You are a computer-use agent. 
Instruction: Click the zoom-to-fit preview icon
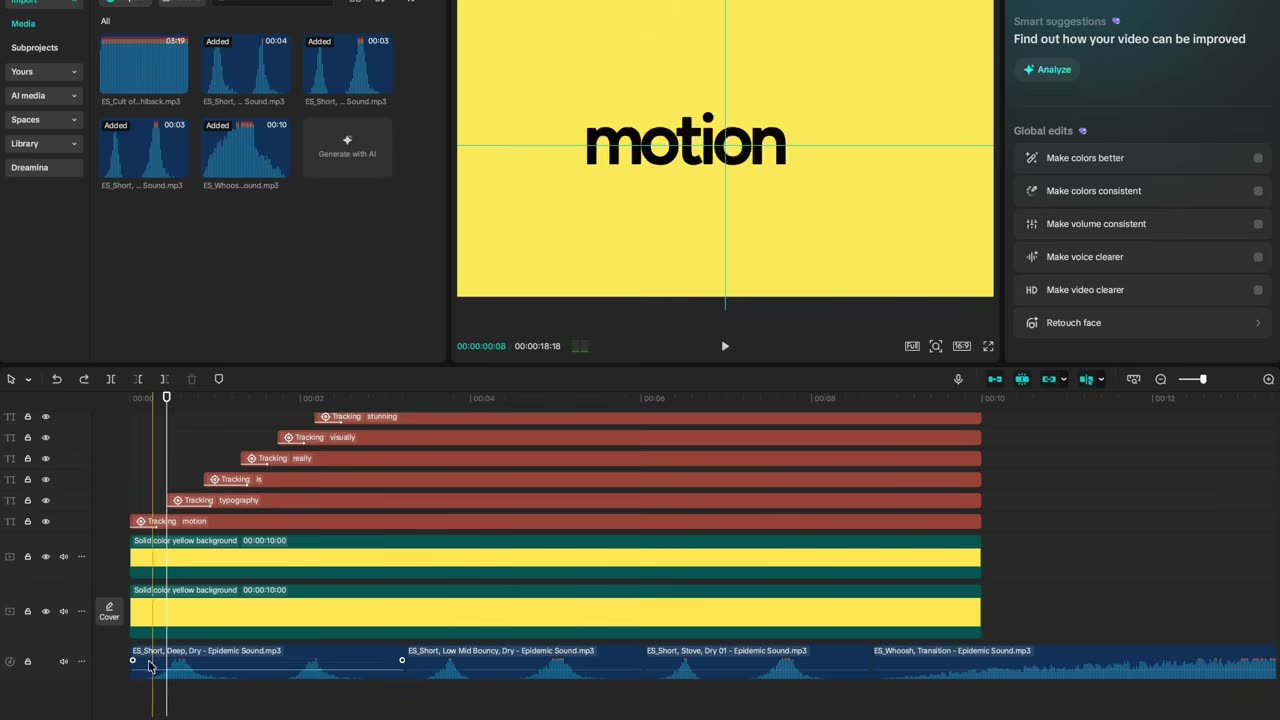936,346
